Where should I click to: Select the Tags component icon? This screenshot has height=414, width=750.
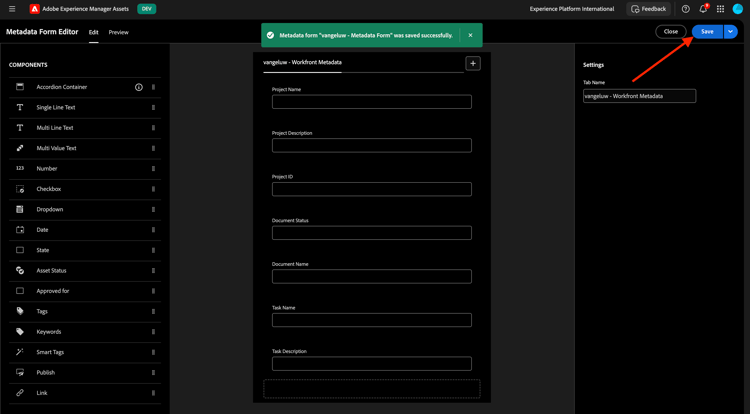20,311
